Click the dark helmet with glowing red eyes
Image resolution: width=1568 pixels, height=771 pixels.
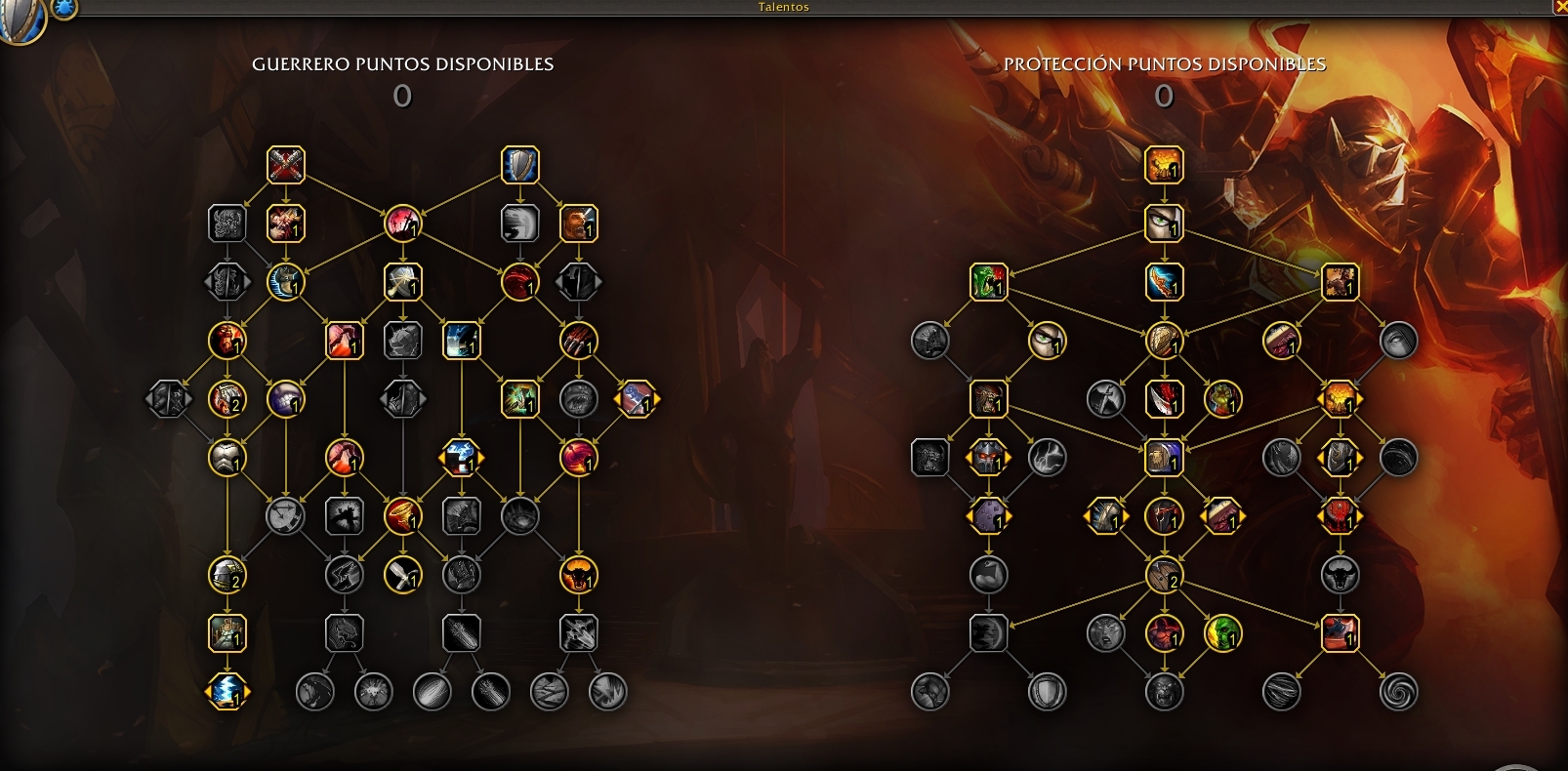[x=988, y=458]
